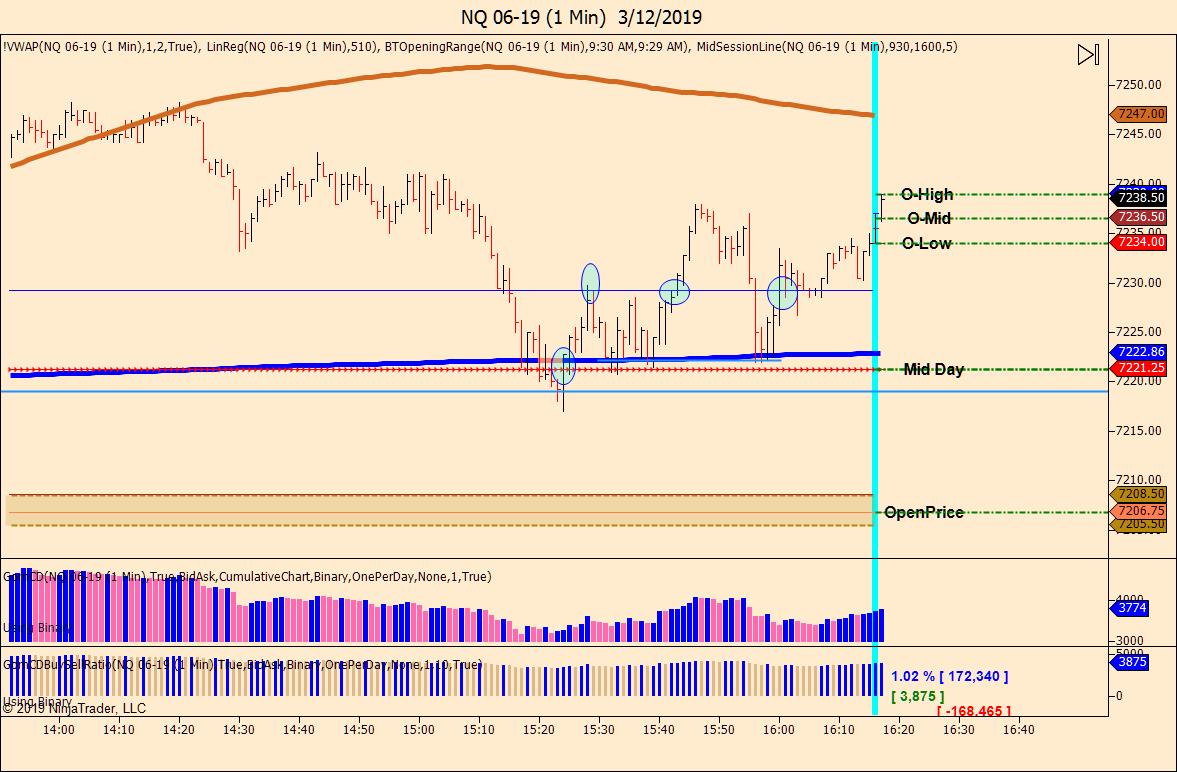Select the orange 7247.00 price marker
The image size is (1177, 772).
point(1138,114)
